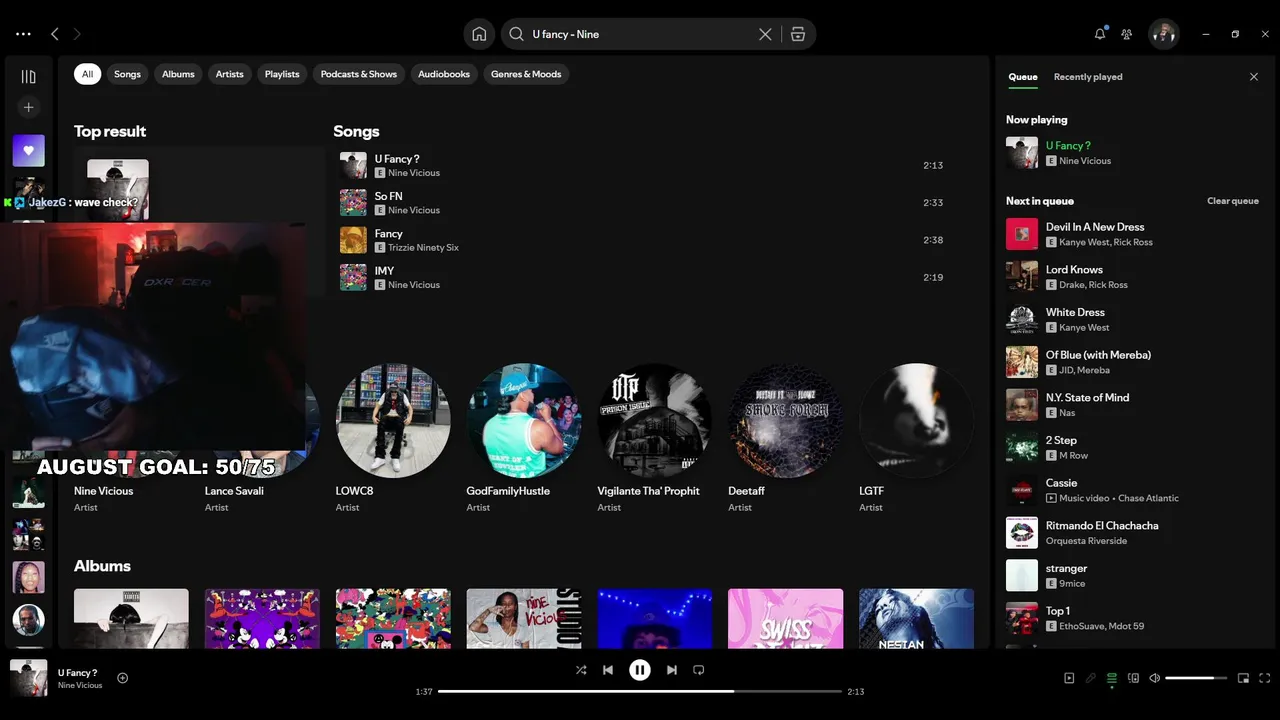The height and width of the screenshot is (720, 1280).
Task: Add U Fancy ? to Liked Songs
Action: (122, 678)
